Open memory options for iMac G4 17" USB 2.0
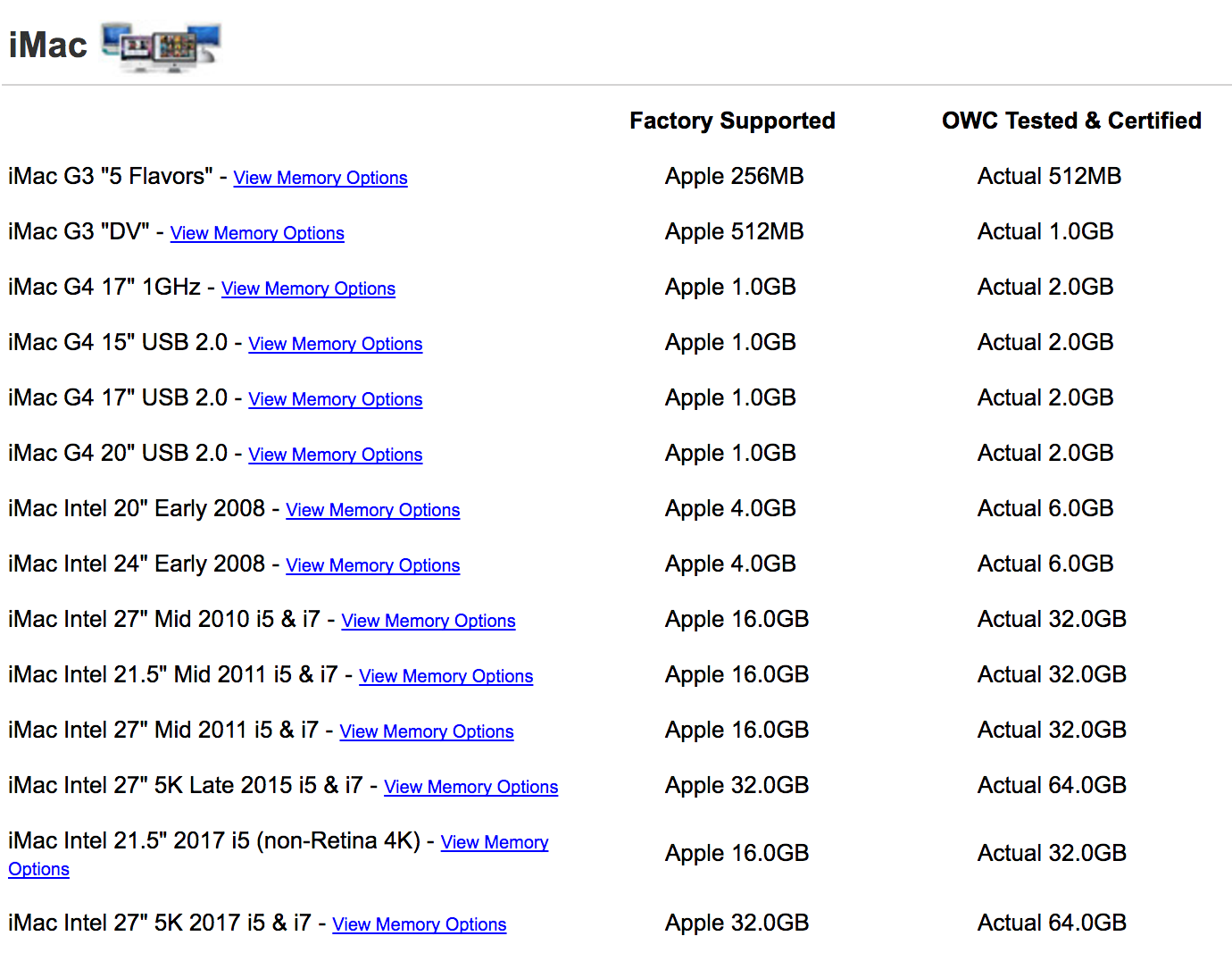Viewport: 1232px width, 961px height. [x=336, y=399]
